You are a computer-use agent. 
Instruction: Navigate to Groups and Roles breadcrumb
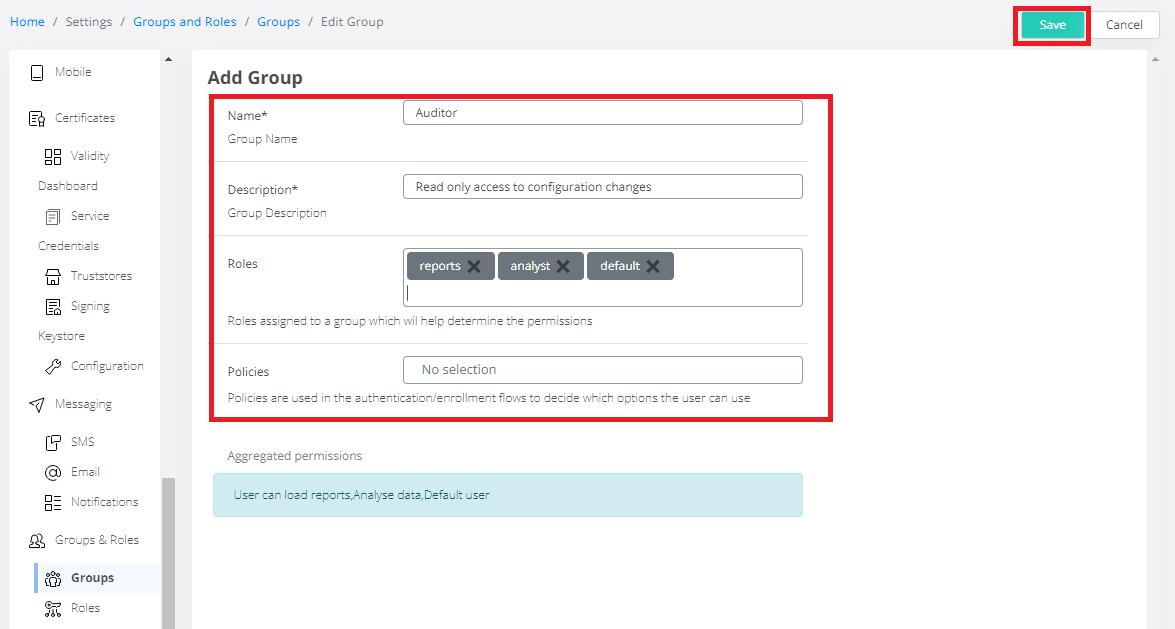tap(185, 22)
